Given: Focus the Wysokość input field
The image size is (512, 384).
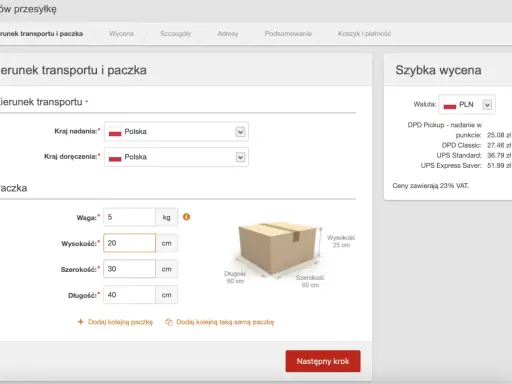Looking at the screenshot, I should [129, 243].
